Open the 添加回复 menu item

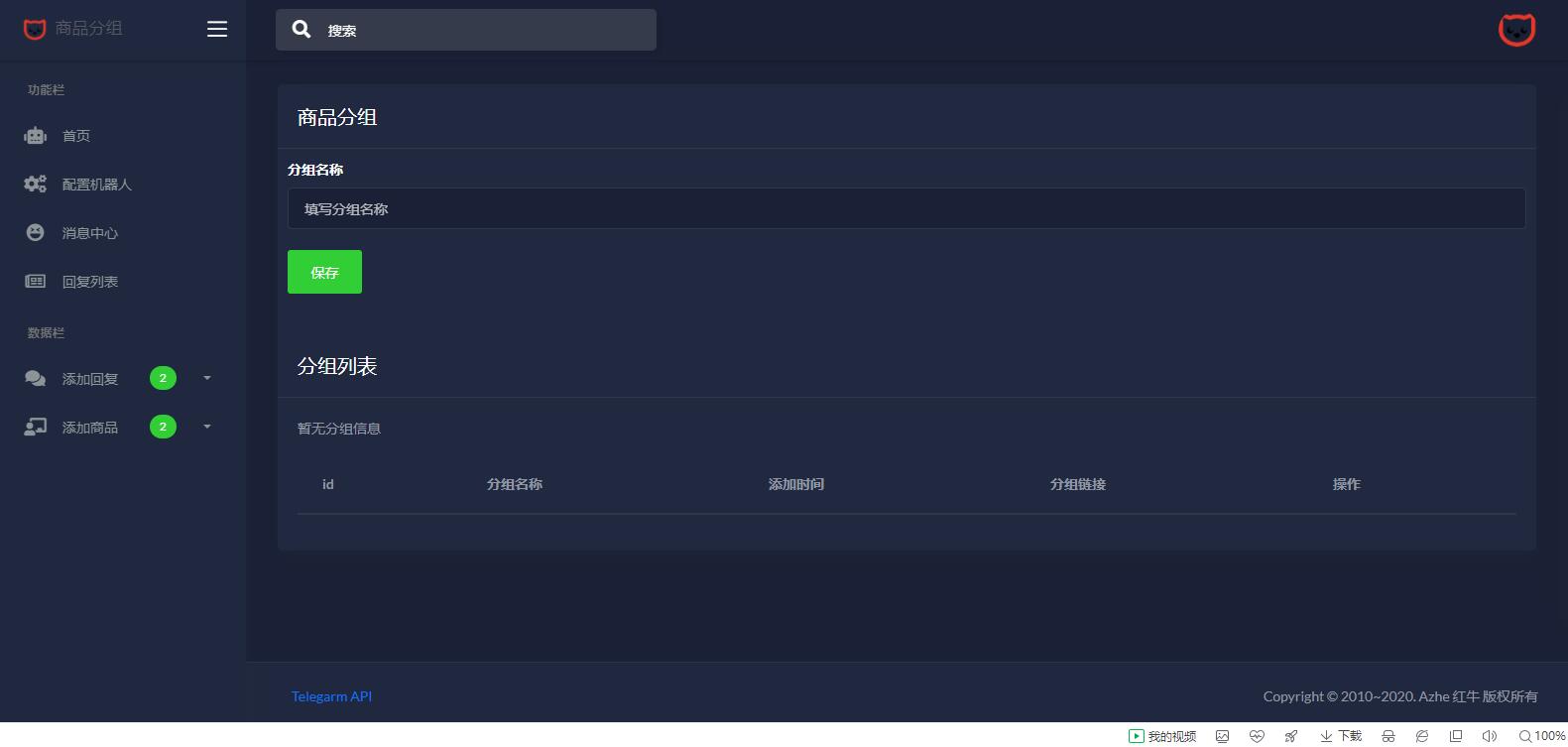pyautogui.click(x=90, y=379)
